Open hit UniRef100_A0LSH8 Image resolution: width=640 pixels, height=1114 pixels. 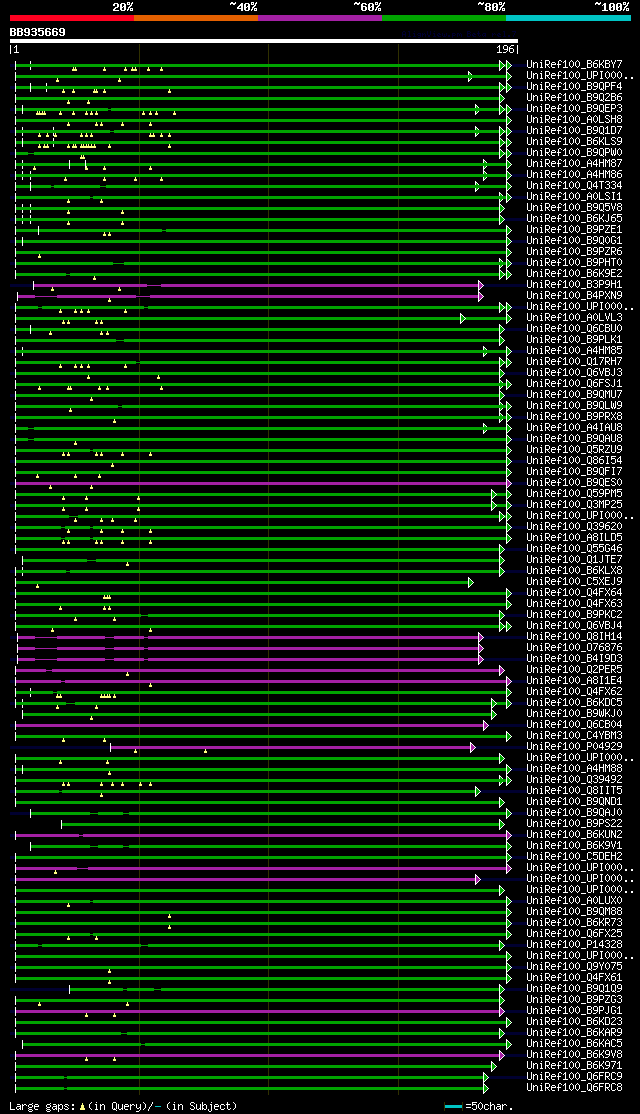(x=575, y=119)
